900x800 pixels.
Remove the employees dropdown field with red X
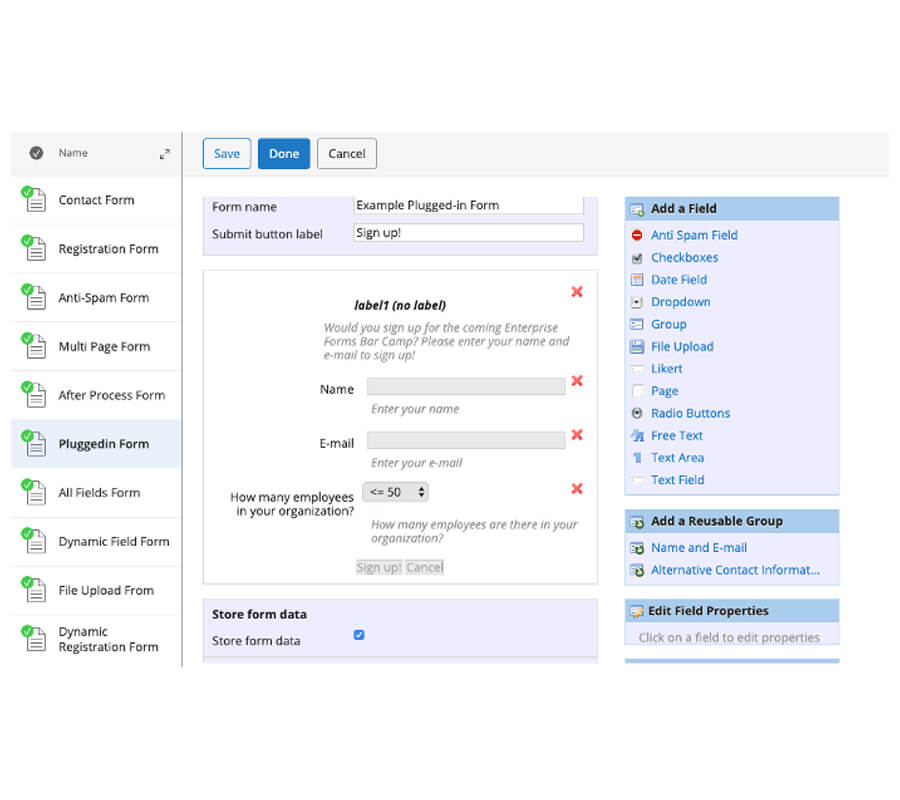click(x=577, y=488)
